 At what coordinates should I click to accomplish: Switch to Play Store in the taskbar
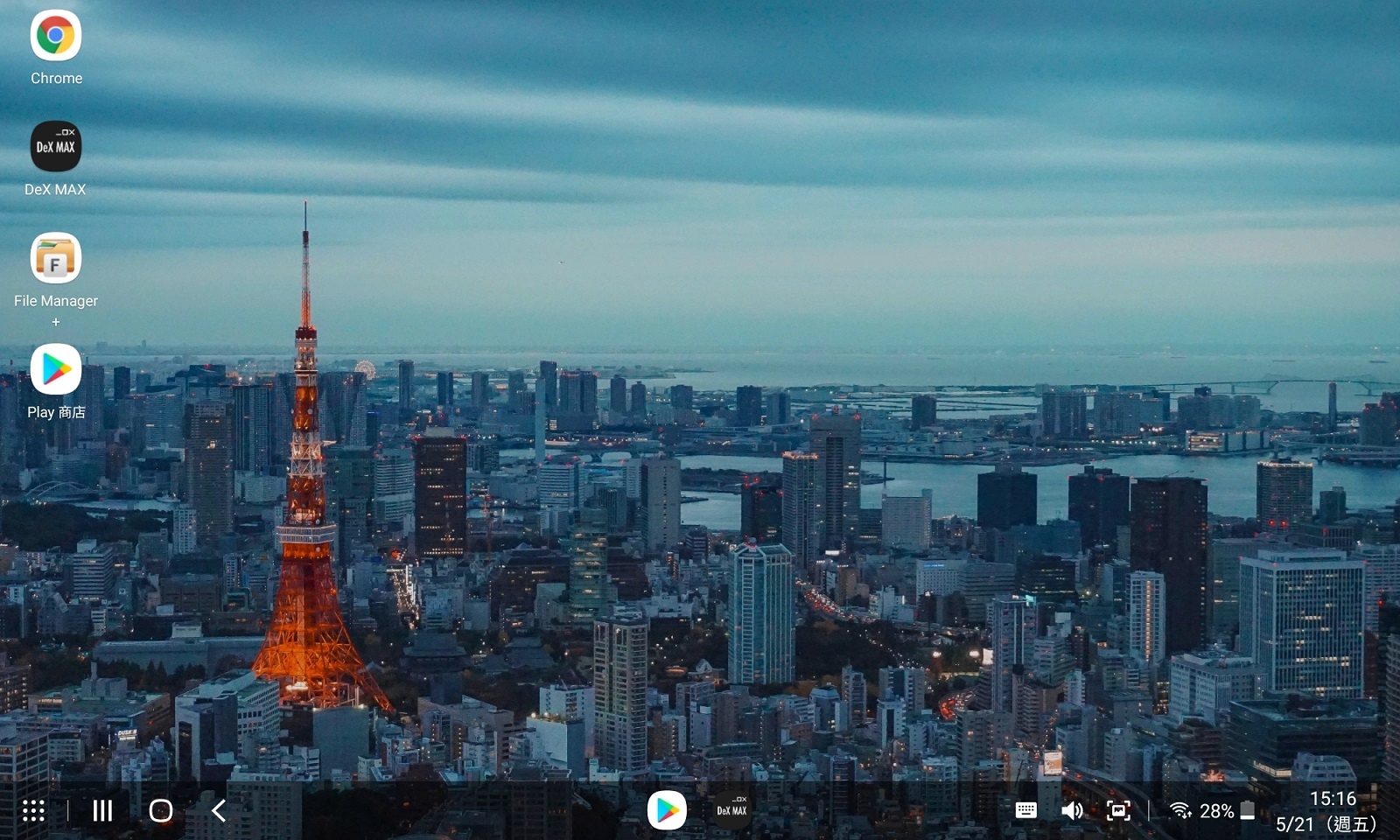667,811
